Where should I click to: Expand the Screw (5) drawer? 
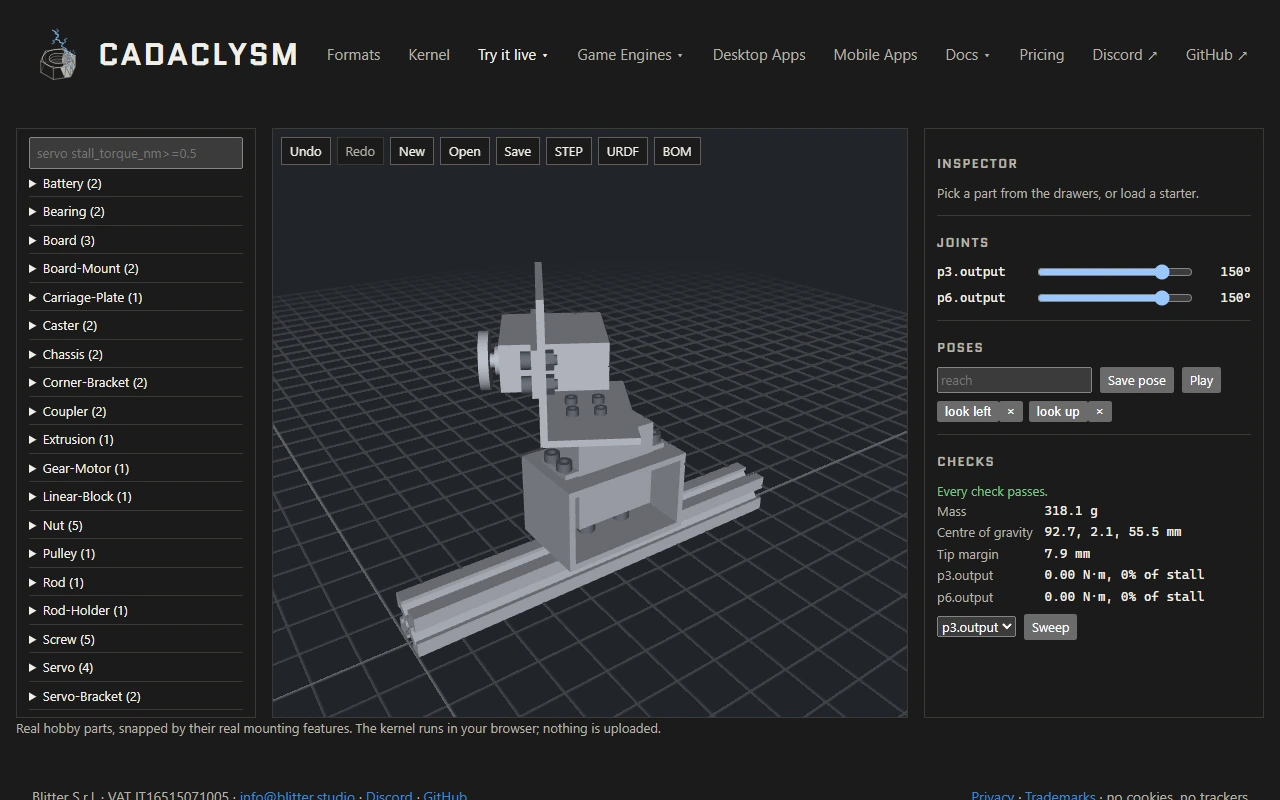(136, 639)
